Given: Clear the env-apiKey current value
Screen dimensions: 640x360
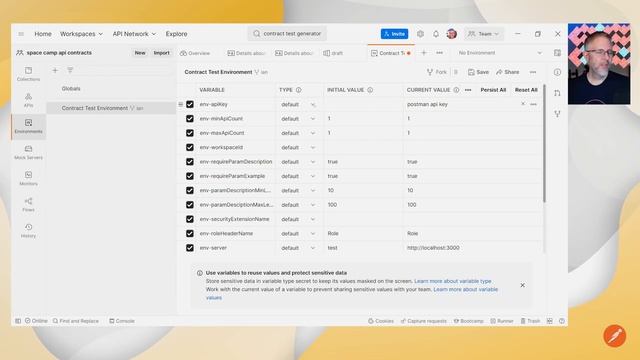Looking at the screenshot, I should (523, 104).
